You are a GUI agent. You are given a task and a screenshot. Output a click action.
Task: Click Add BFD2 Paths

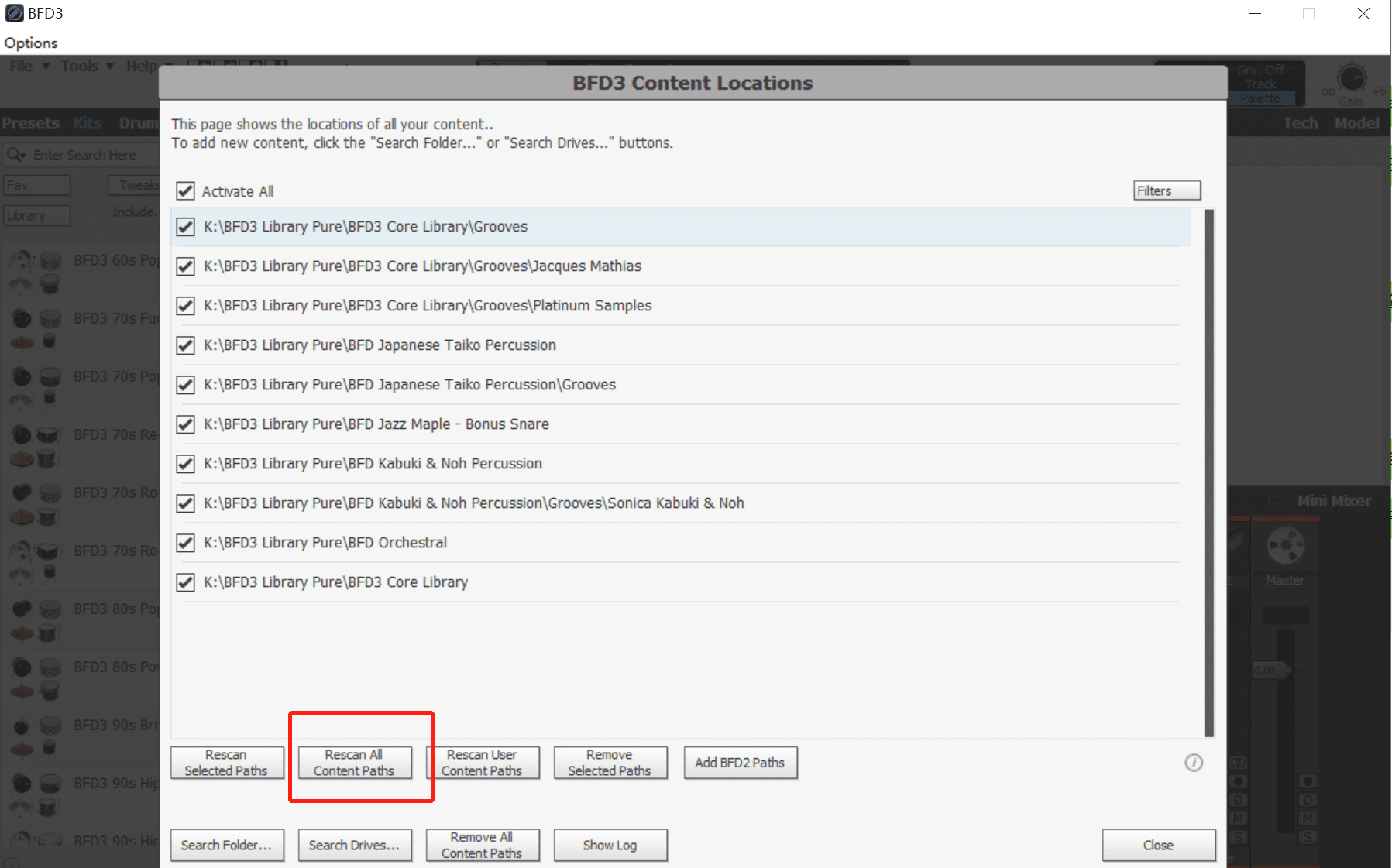pos(741,763)
